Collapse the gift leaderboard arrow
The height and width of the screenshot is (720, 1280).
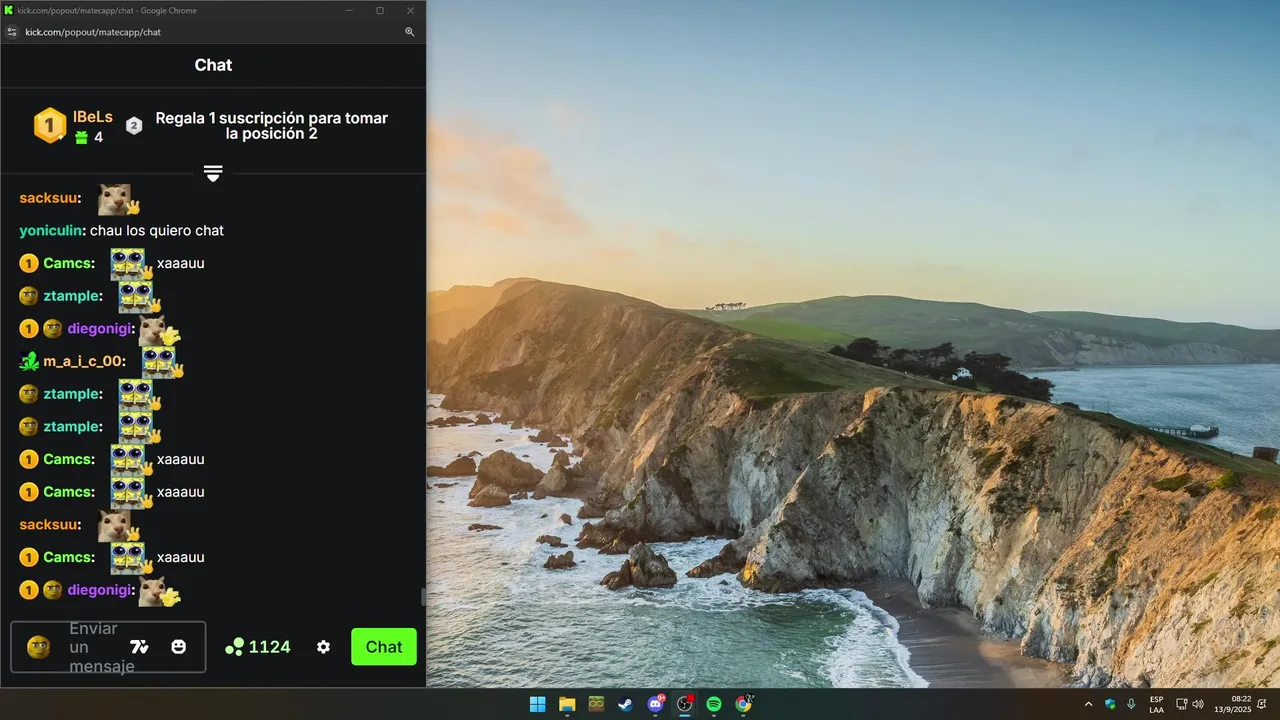[x=213, y=173]
